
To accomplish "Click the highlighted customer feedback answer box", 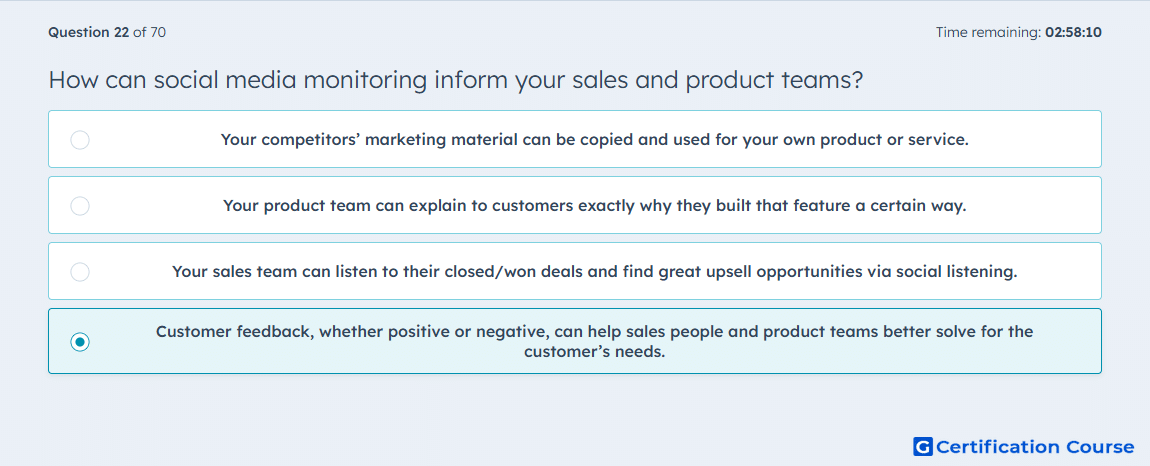I will point(575,341).
